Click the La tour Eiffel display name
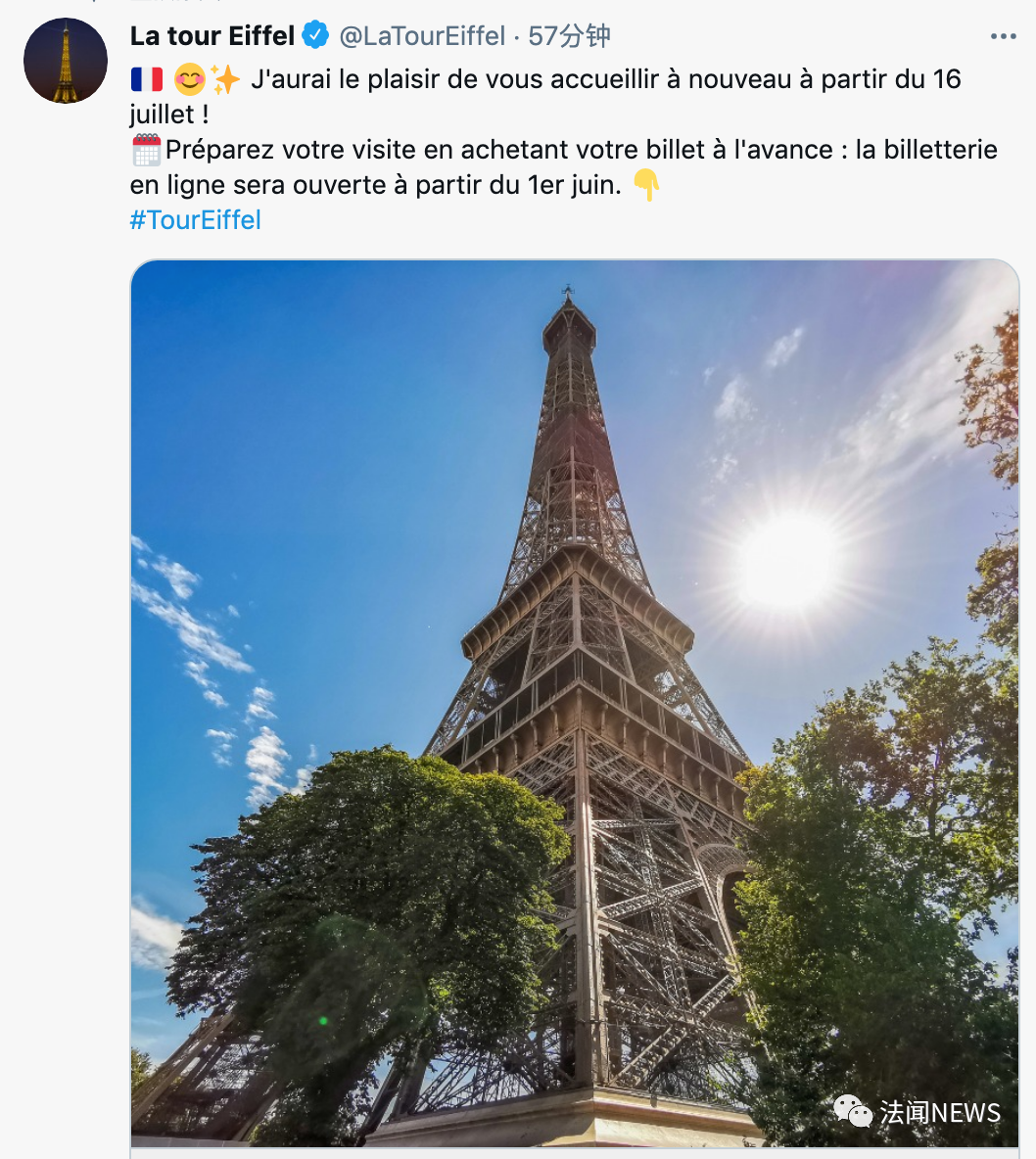 pyautogui.click(x=212, y=36)
